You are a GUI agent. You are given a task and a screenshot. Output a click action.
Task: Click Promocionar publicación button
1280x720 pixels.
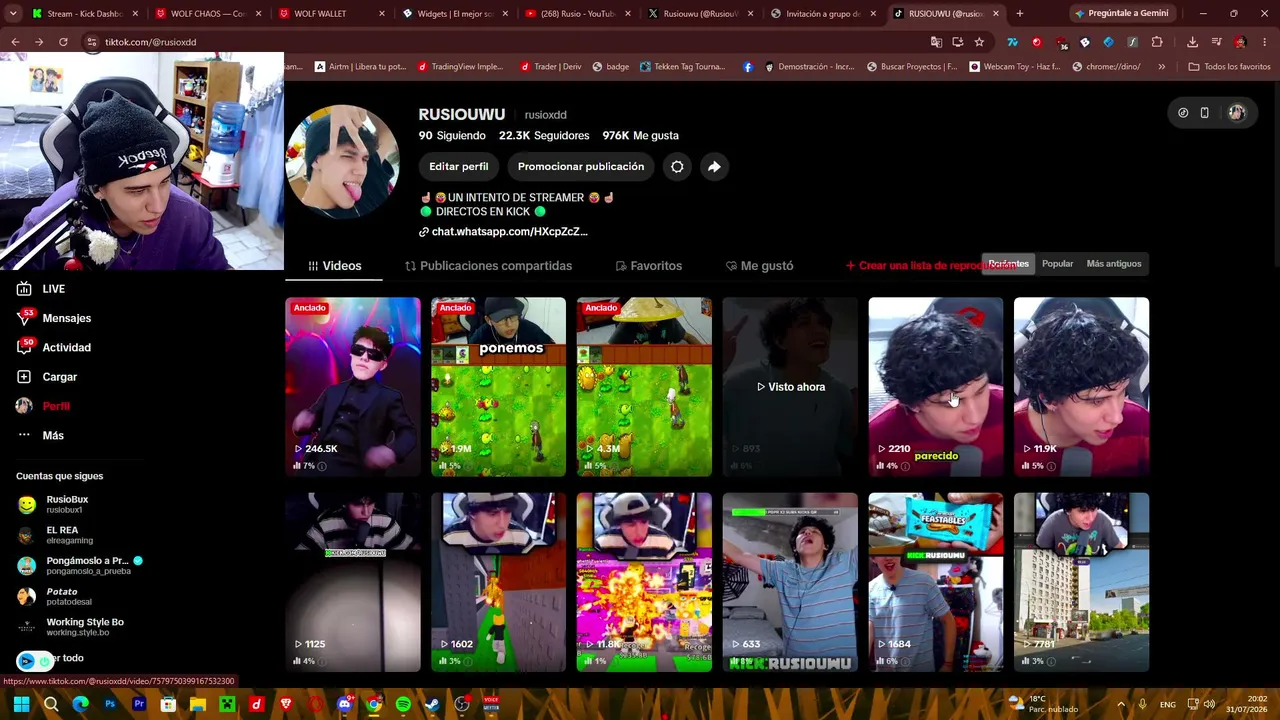point(581,167)
